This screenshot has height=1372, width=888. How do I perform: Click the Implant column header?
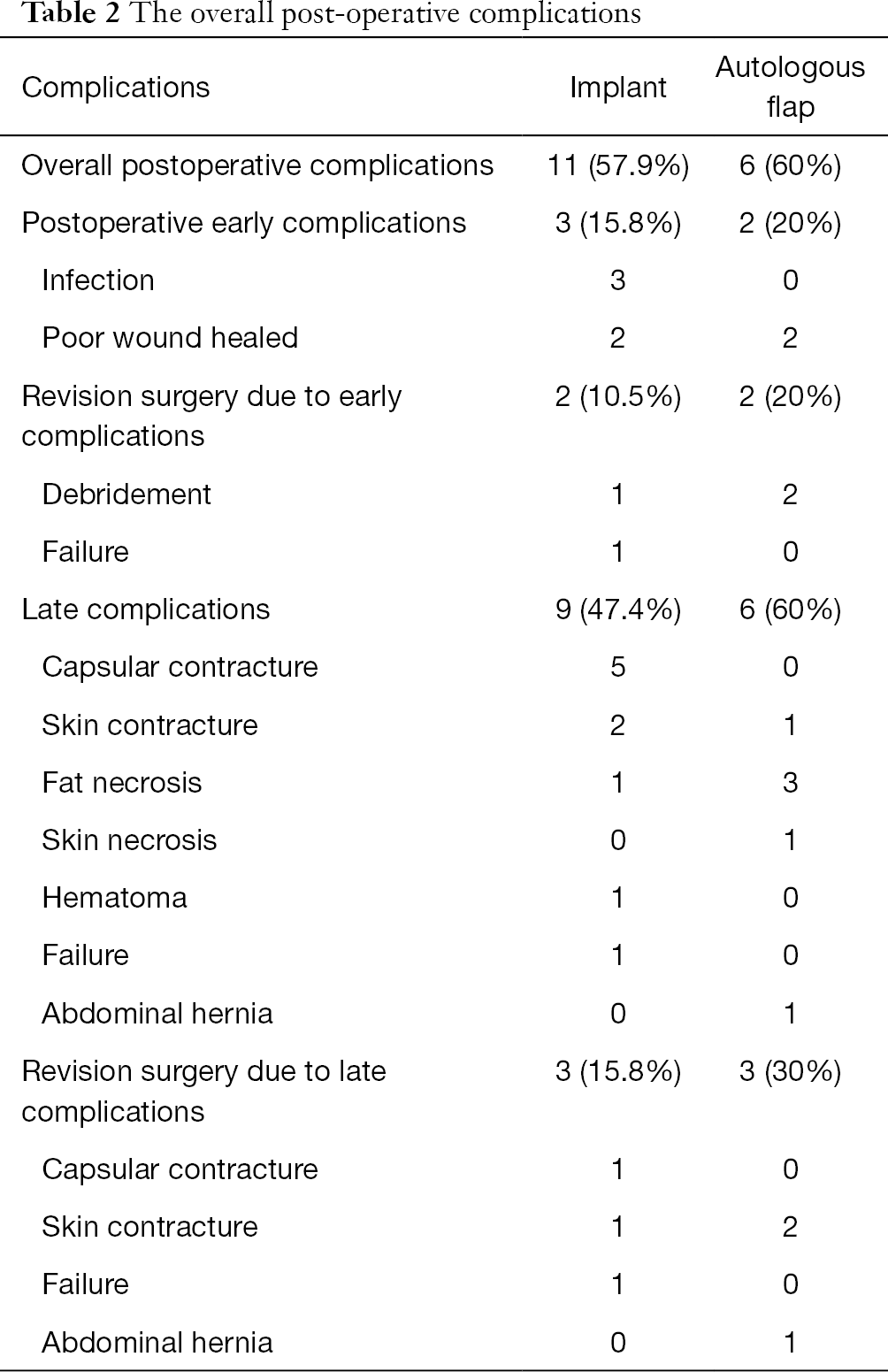618,88
